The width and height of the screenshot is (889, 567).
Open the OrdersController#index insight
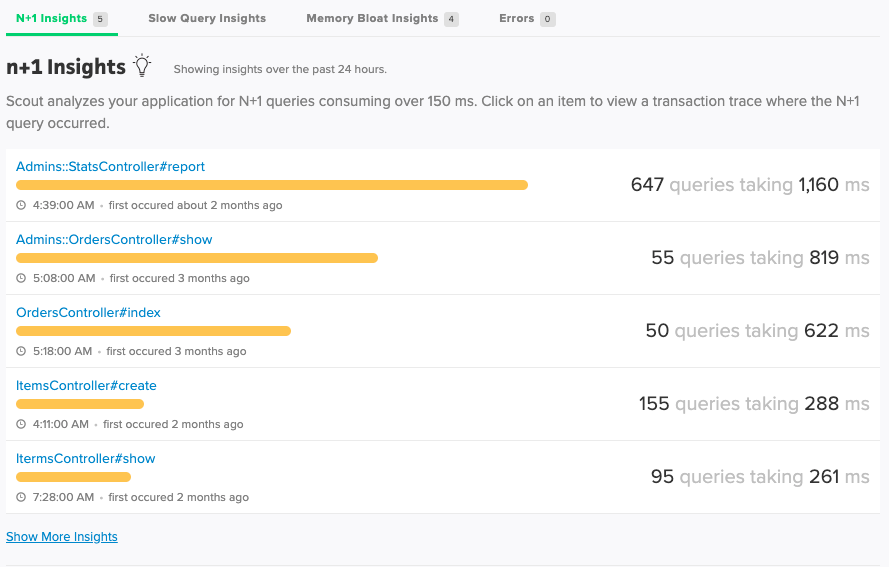click(88, 313)
